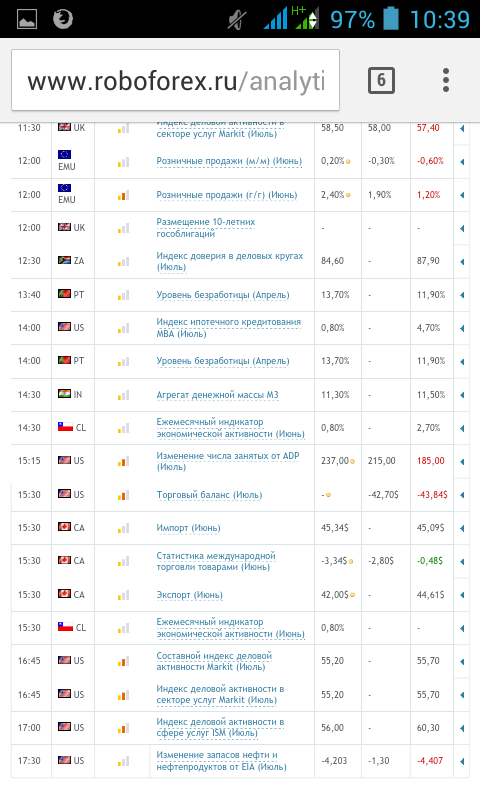Viewport: 480px width, 800px height.
Task: Expand details arrow for Агрегат денежной массы М3 row
Action: pyautogui.click(x=462, y=395)
